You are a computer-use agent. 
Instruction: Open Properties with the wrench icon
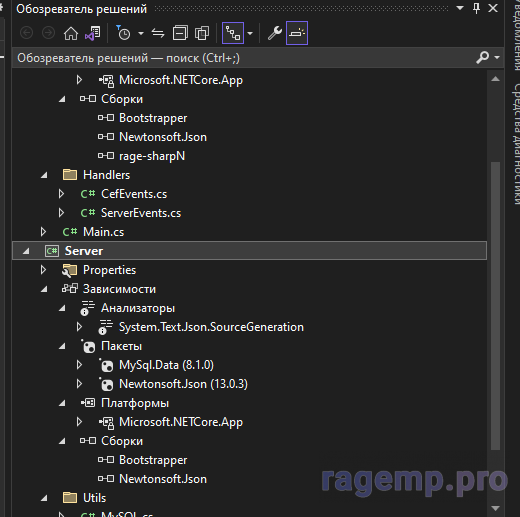[x=275, y=33]
